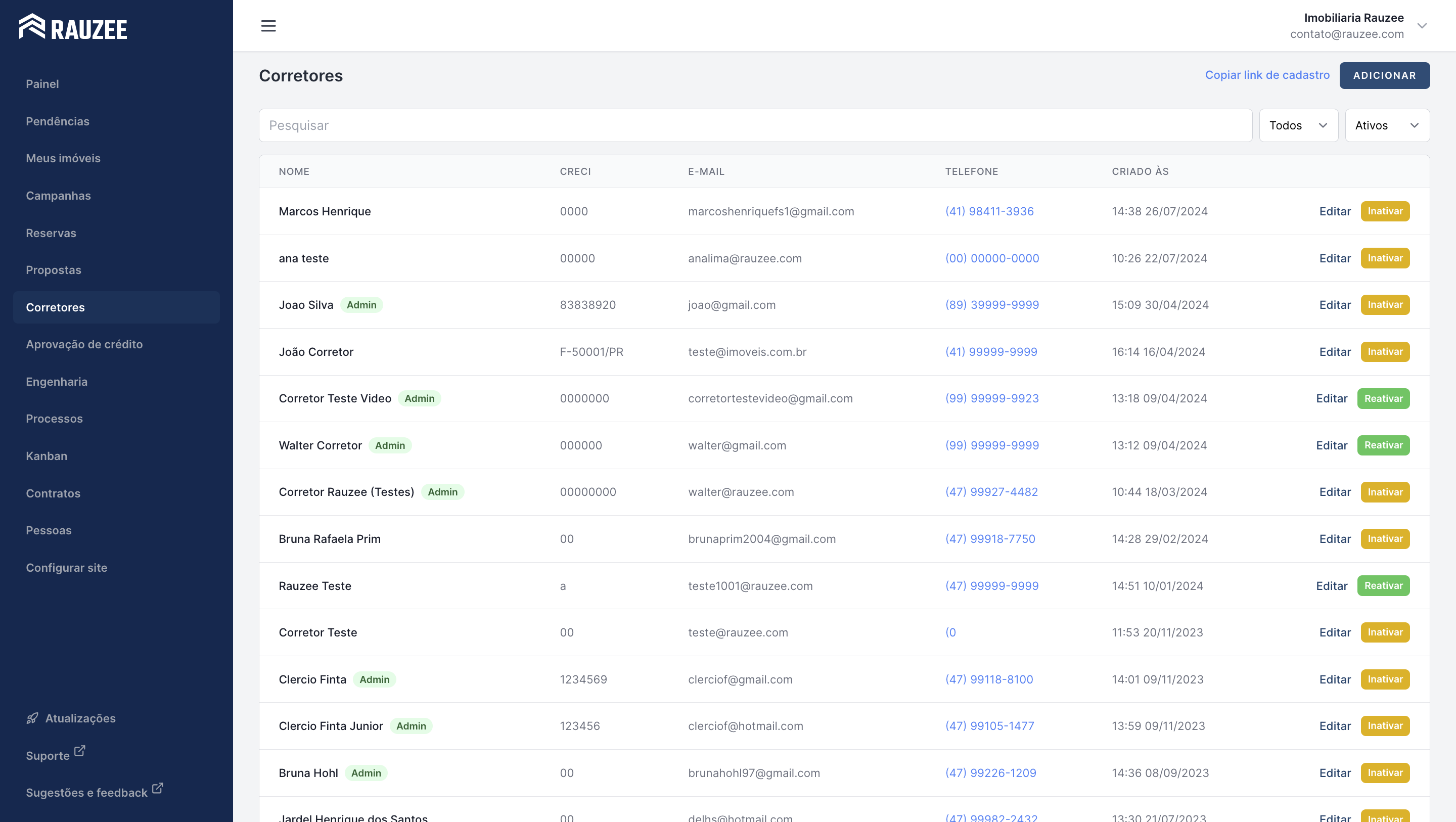Click ADICIONAR button for new corretor
The width and height of the screenshot is (1456, 822).
click(1385, 75)
